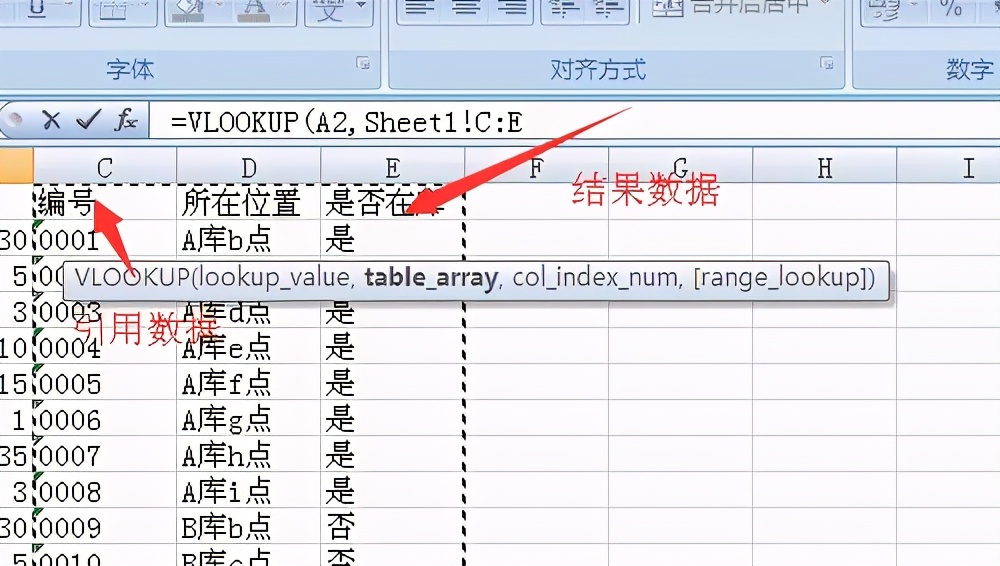Apply percent style in the number group
The width and height of the screenshot is (1000, 566).
[950, 10]
